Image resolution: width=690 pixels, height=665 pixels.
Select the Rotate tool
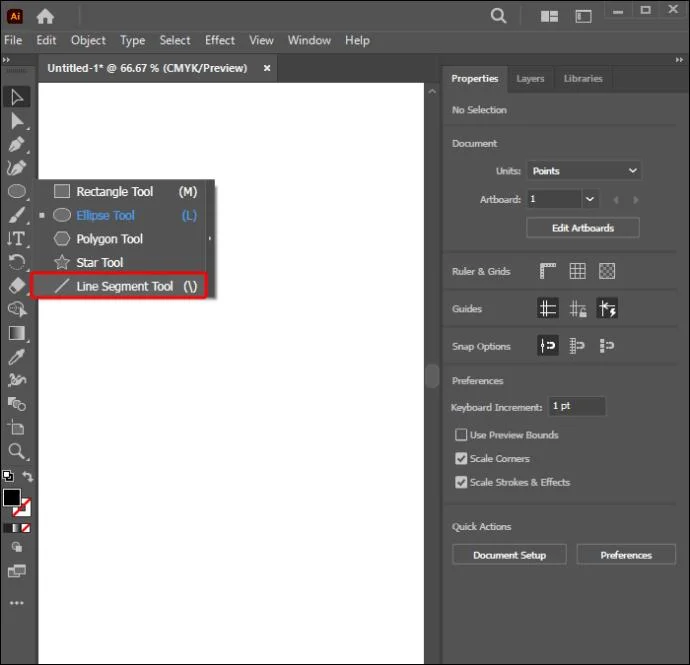[x=17, y=262]
